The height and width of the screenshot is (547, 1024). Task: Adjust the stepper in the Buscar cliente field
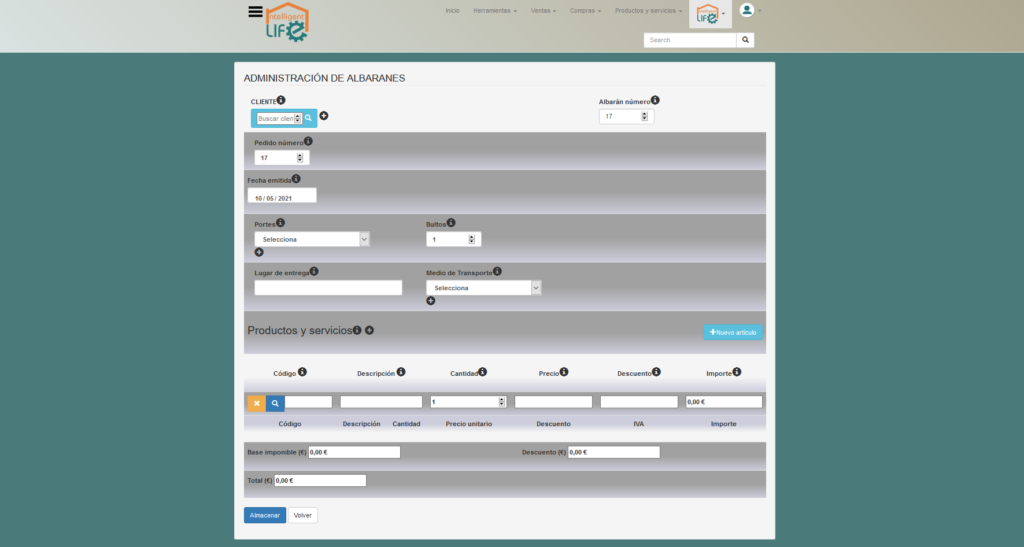pyautogui.click(x=298, y=119)
